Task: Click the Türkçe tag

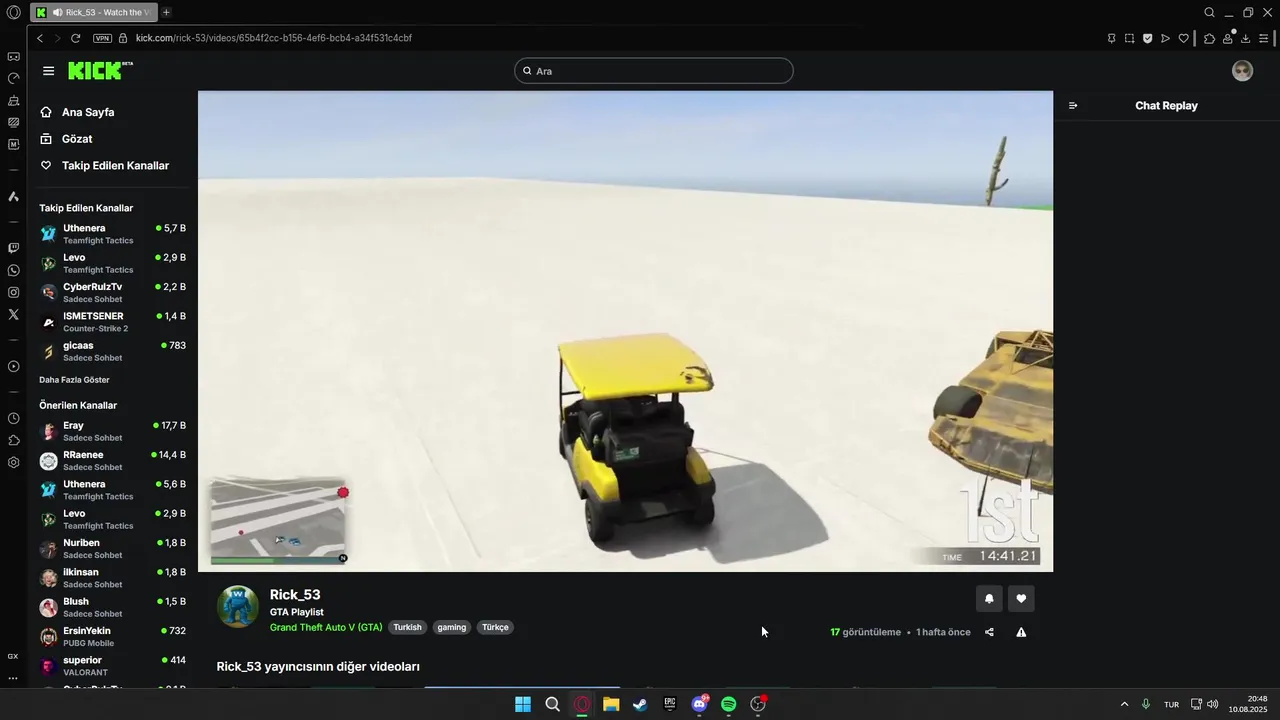Action: pyautogui.click(x=495, y=627)
